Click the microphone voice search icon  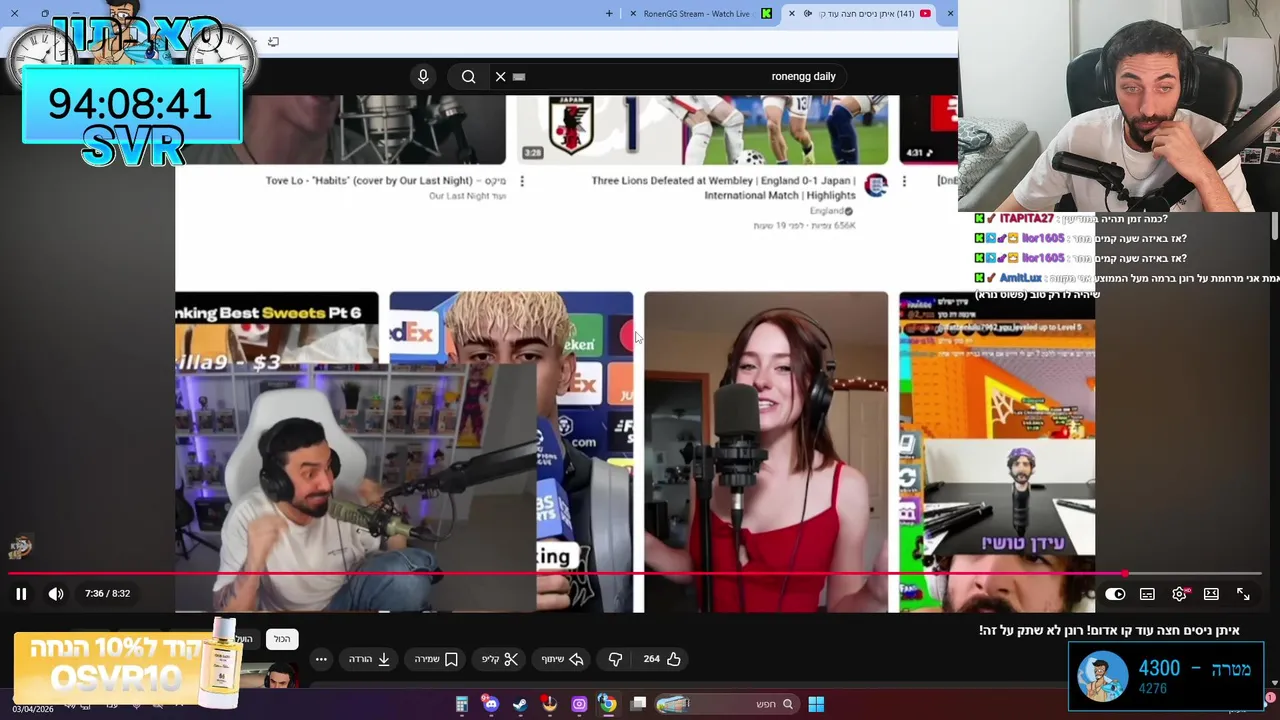coord(423,76)
